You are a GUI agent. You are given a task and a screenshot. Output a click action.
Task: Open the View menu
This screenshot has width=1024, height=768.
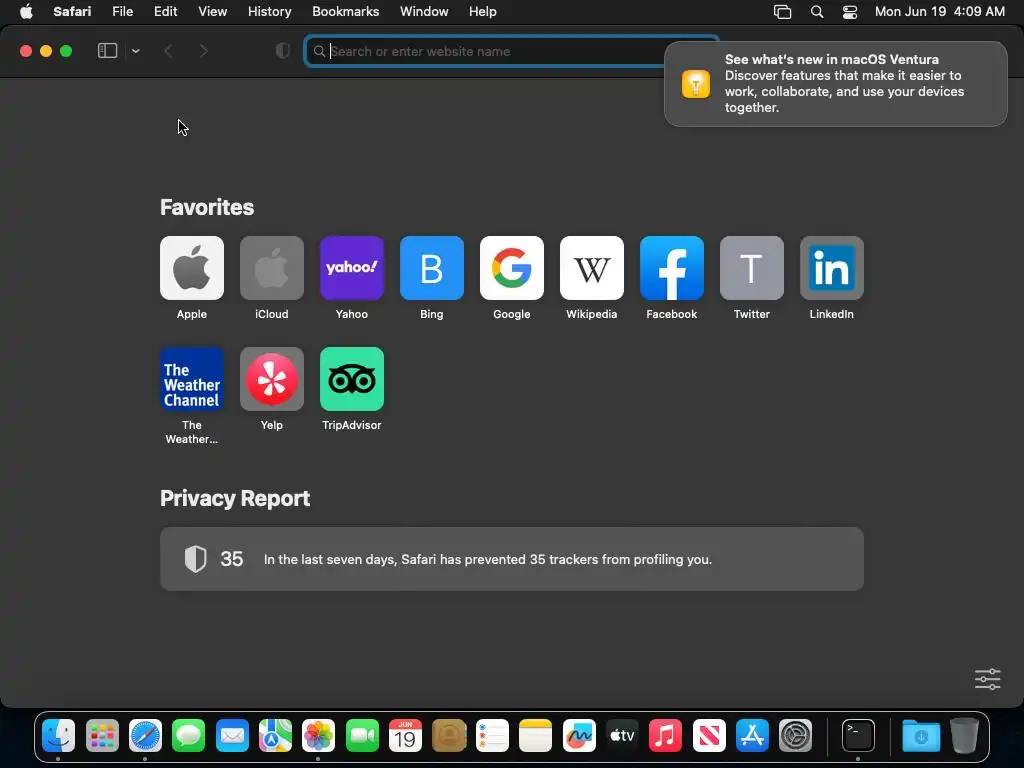pyautogui.click(x=212, y=11)
